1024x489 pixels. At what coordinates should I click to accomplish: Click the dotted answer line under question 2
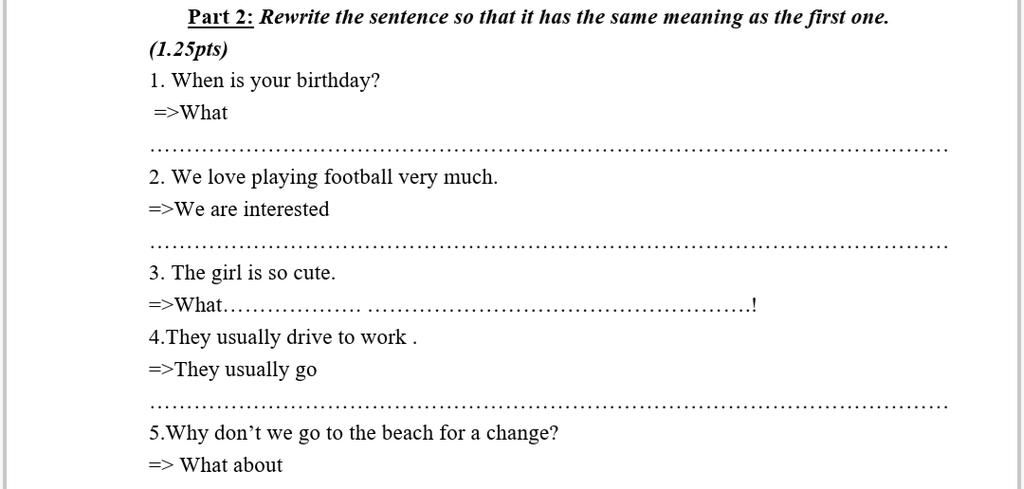tap(549, 246)
